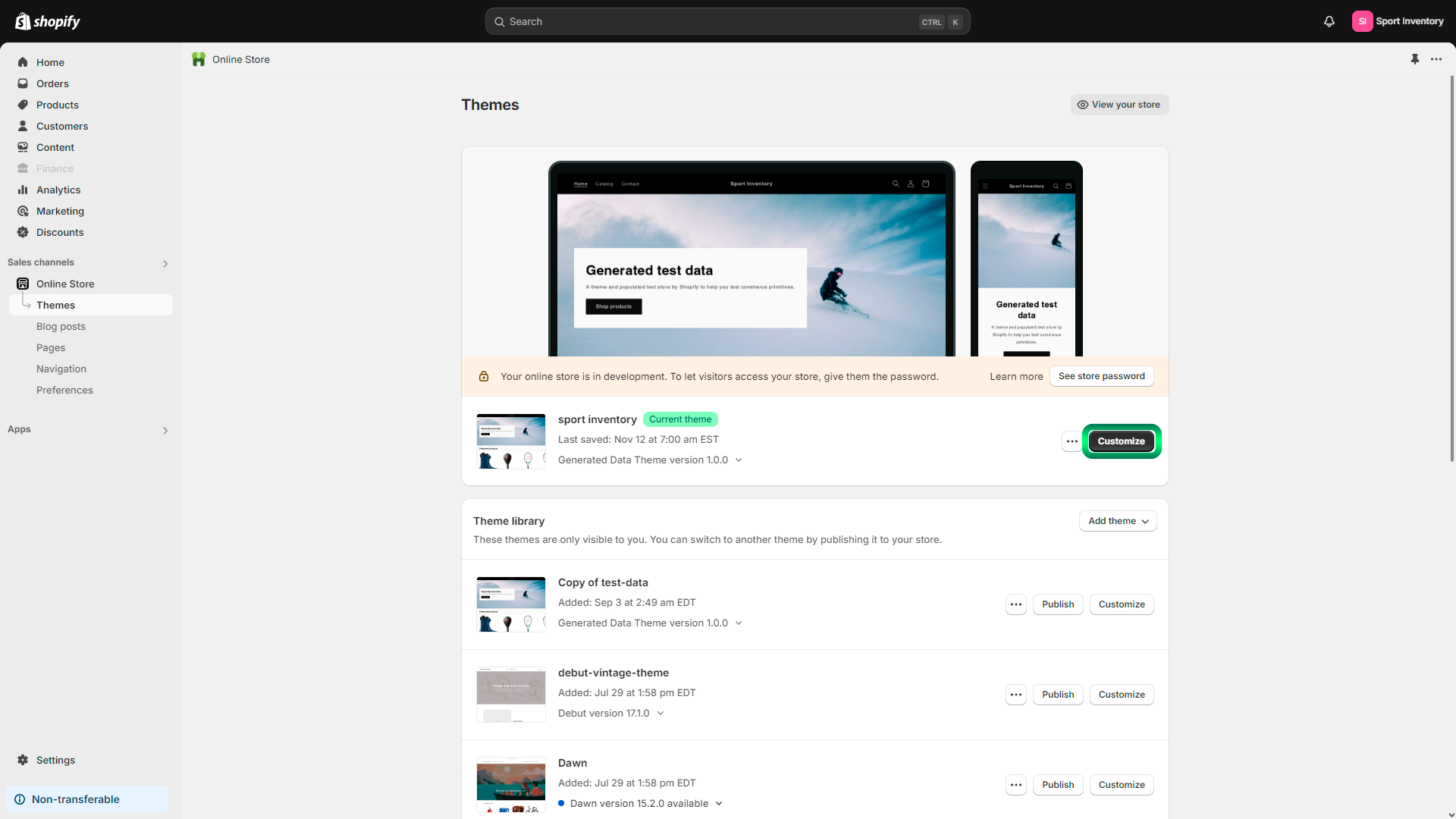Click the notifications bell icon
Screen dimensions: 1456x819
[1329, 21]
